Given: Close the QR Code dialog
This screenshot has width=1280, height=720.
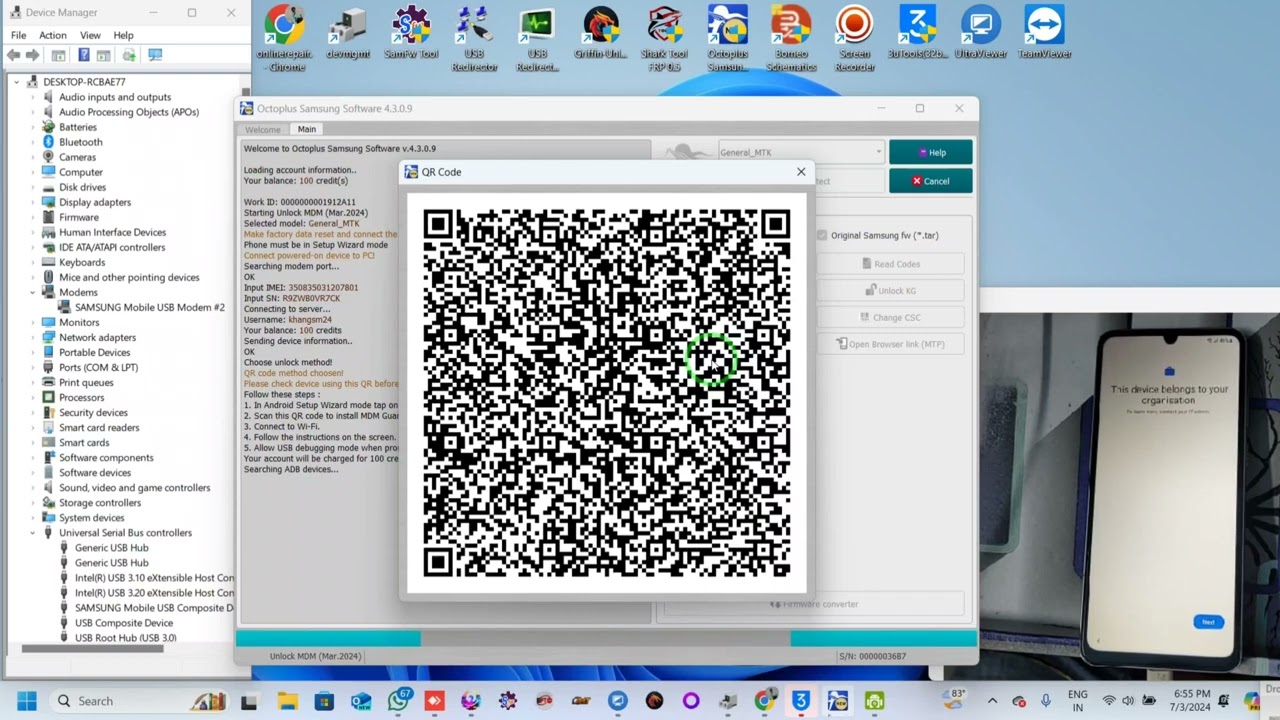Looking at the screenshot, I should click(x=801, y=172).
